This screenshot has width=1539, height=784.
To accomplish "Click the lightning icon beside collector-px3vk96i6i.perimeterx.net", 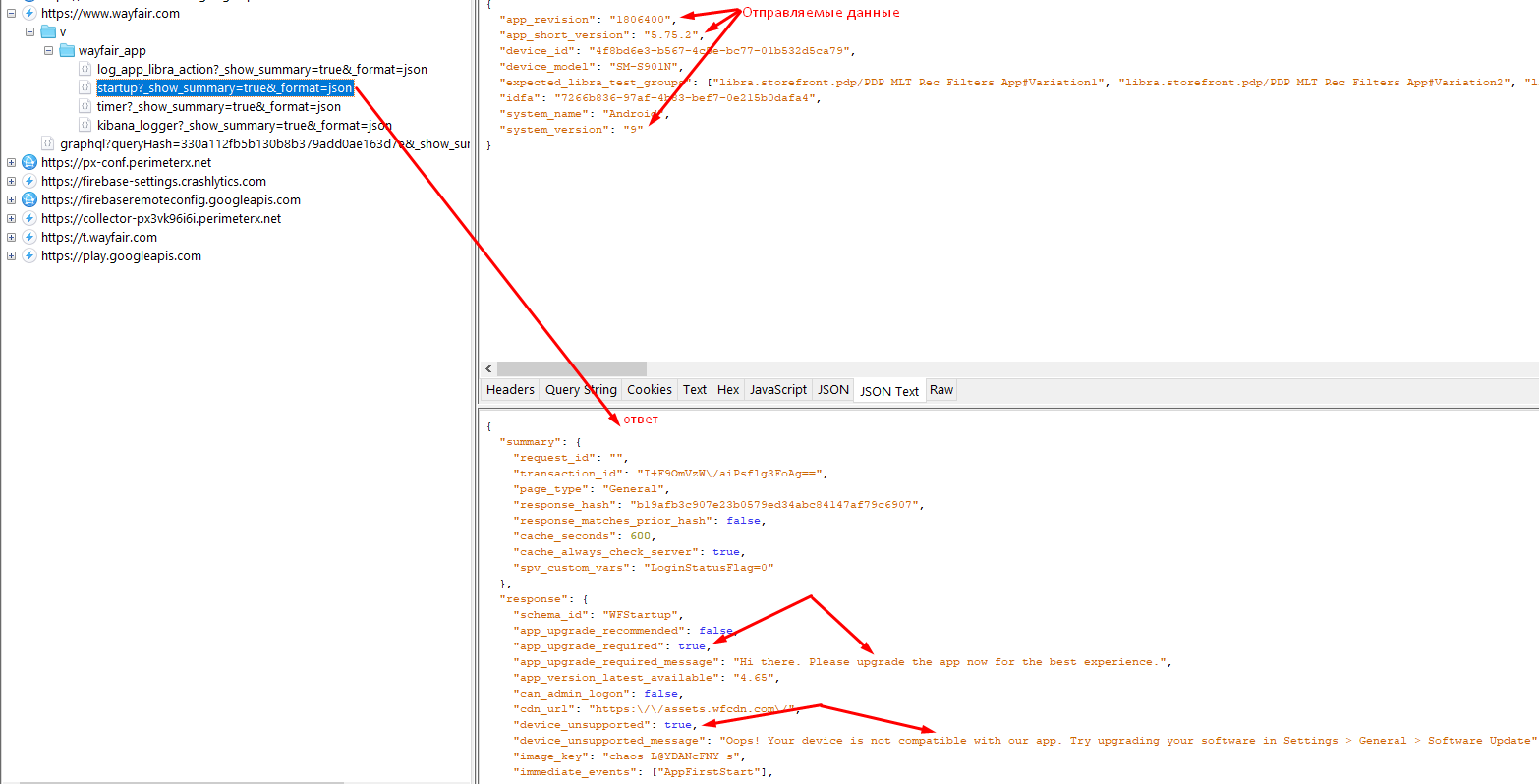I will click(29, 219).
